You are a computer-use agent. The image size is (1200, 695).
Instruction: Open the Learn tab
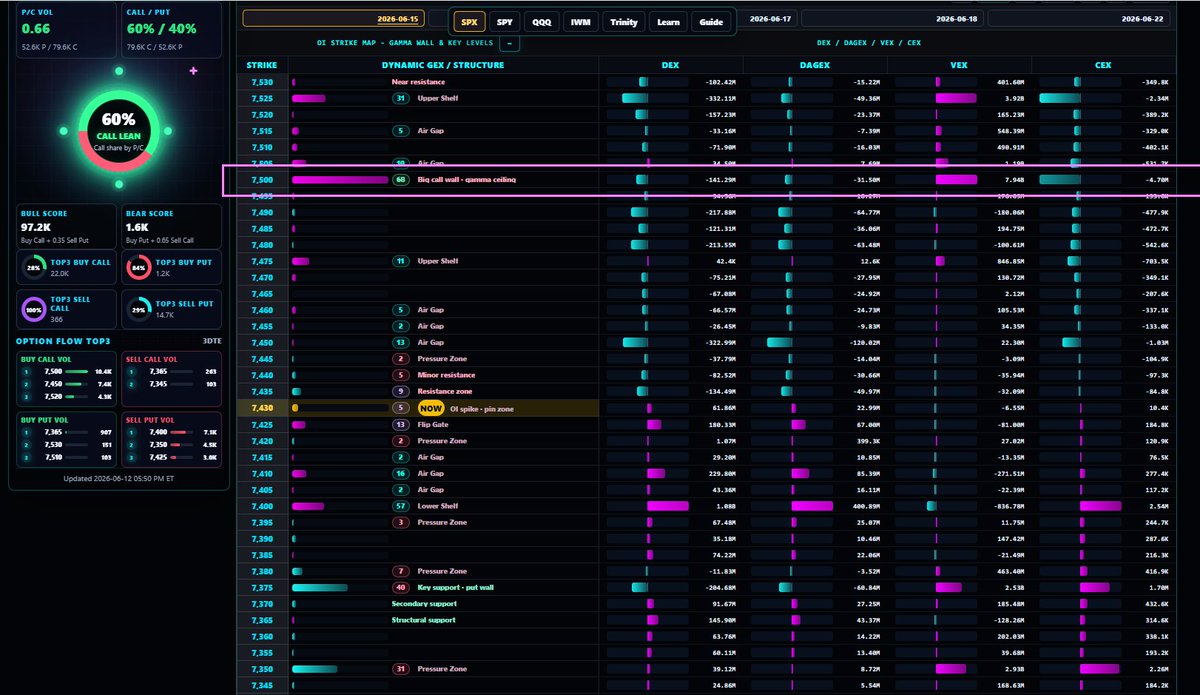pos(668,22)
